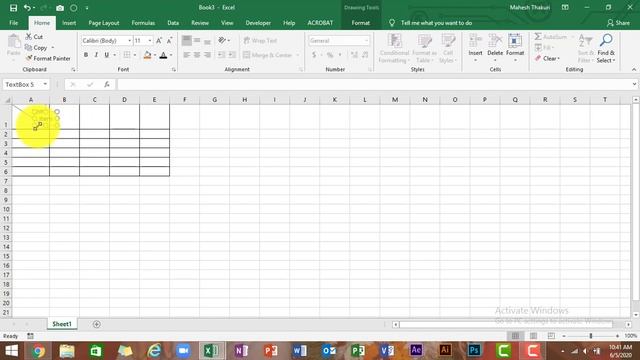Click Increase Indent icon
The image size is (640, 360).
click(x=232, y=55)
